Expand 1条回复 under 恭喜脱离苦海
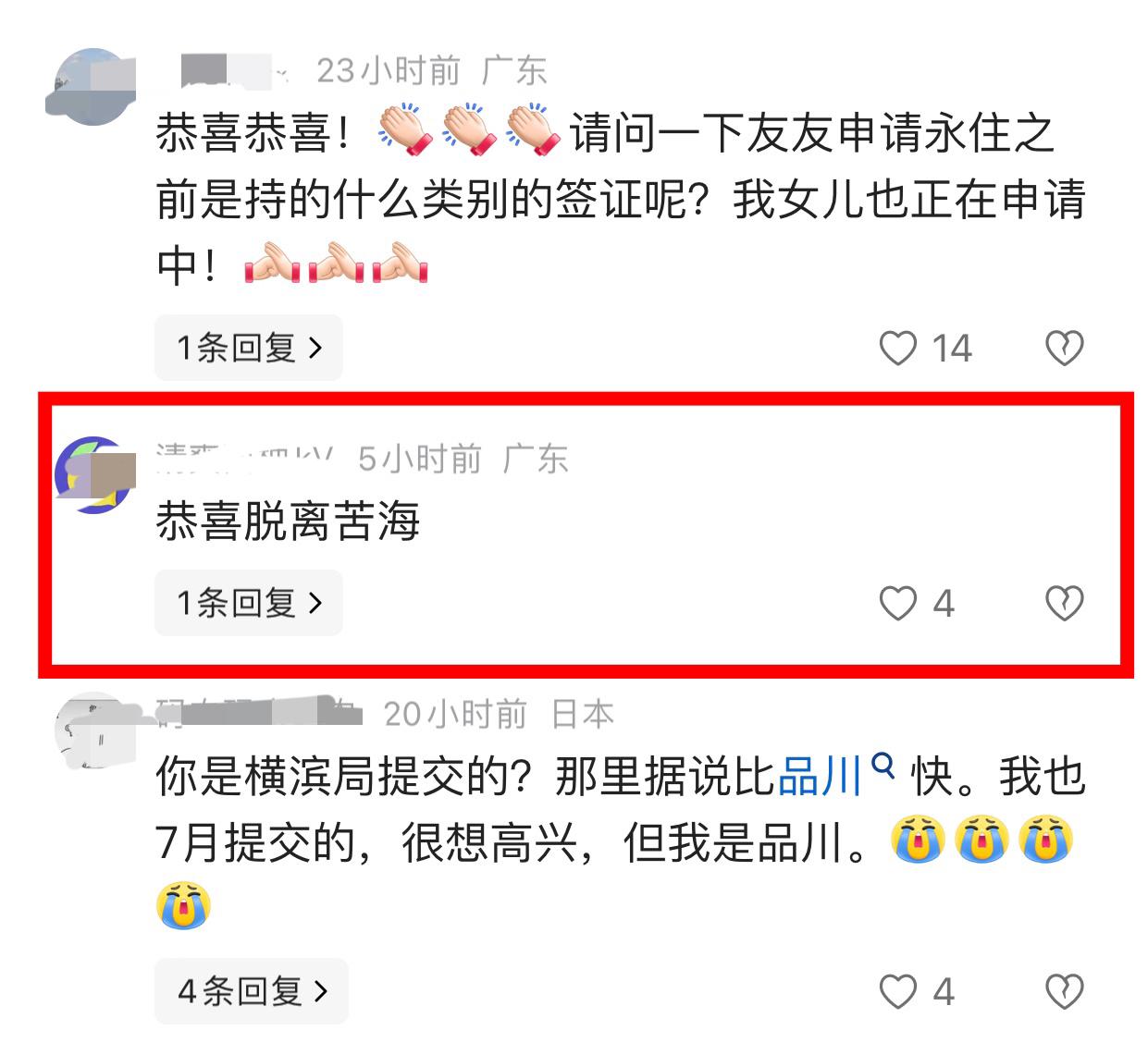Viewport: 1148px width, 1055px height. (248, 603)
